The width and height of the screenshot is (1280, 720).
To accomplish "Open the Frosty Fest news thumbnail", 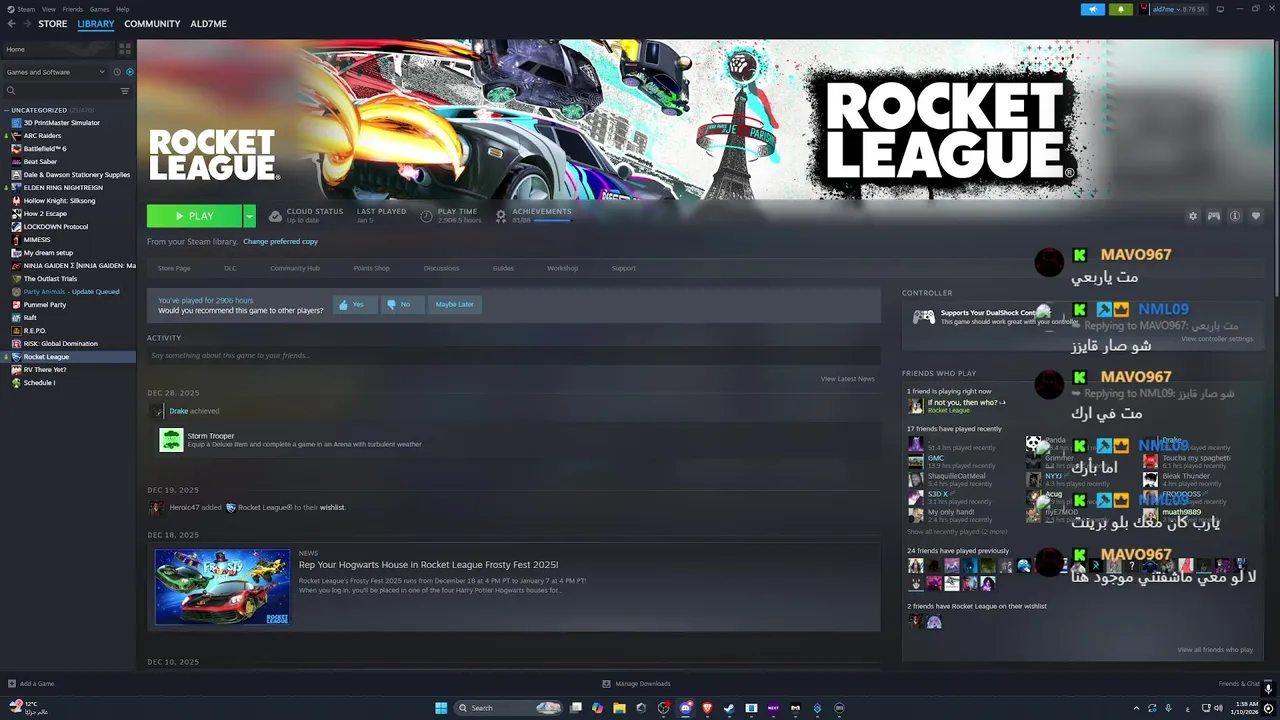I will click(223, 586).
